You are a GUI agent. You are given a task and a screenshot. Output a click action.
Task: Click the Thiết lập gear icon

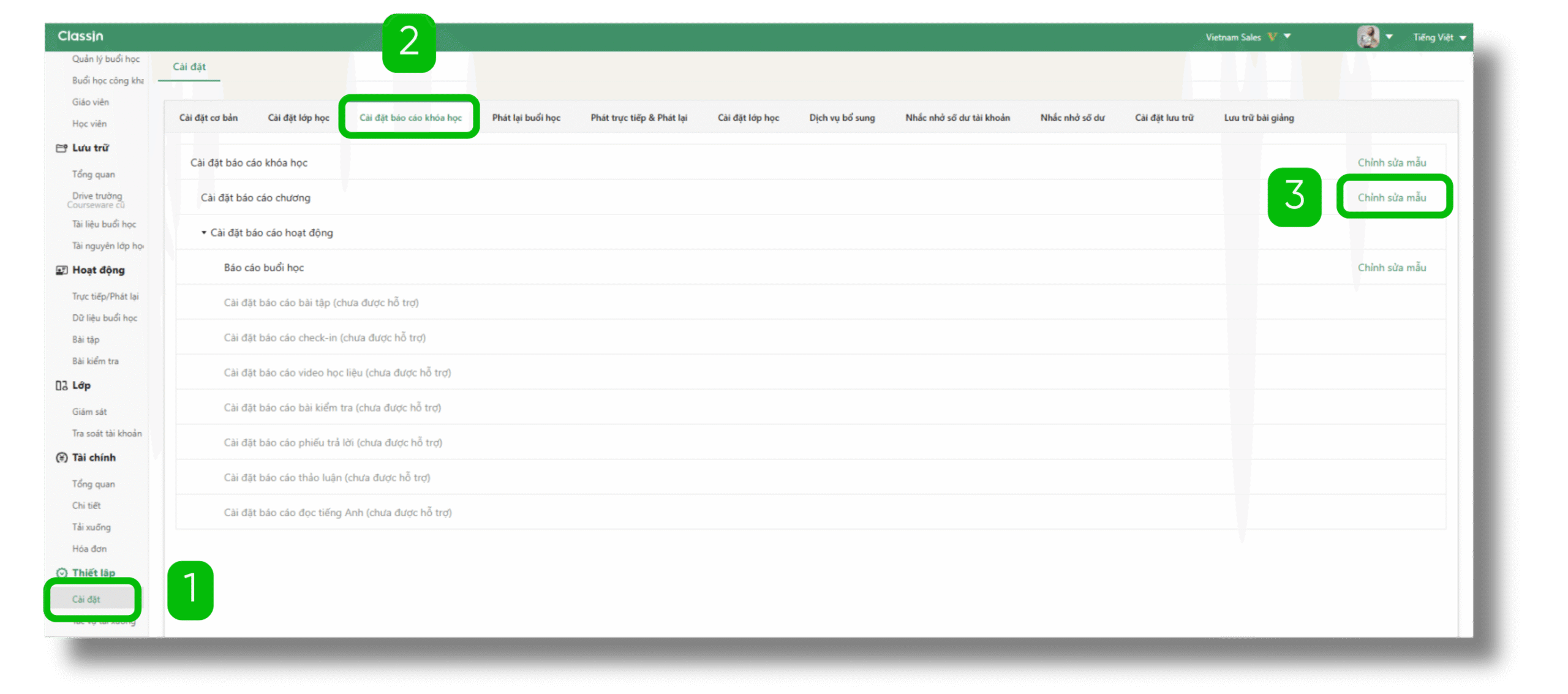point(61,573)
